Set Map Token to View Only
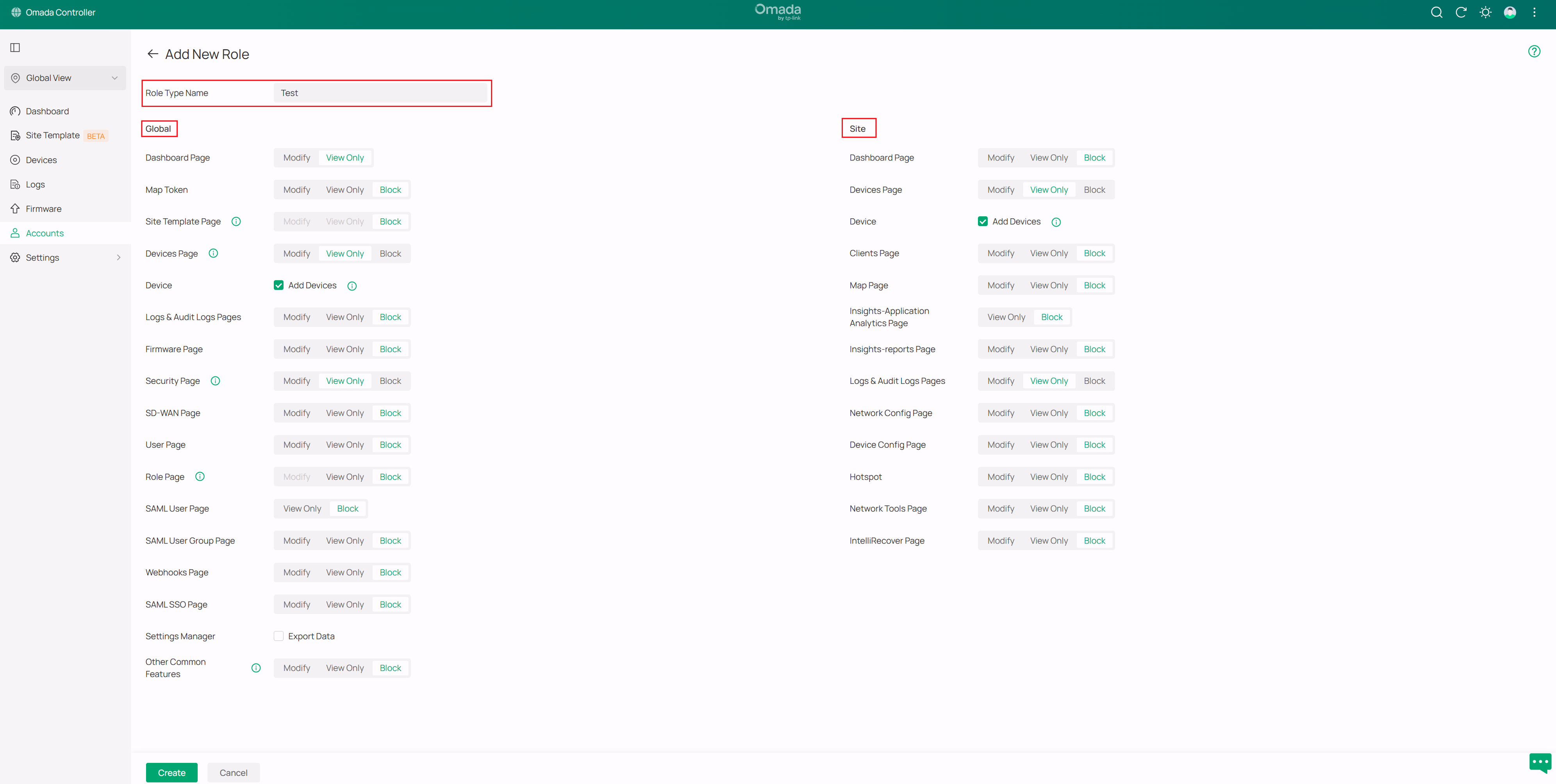Viewport: 1556px width, 784px height. coord(345,190)
